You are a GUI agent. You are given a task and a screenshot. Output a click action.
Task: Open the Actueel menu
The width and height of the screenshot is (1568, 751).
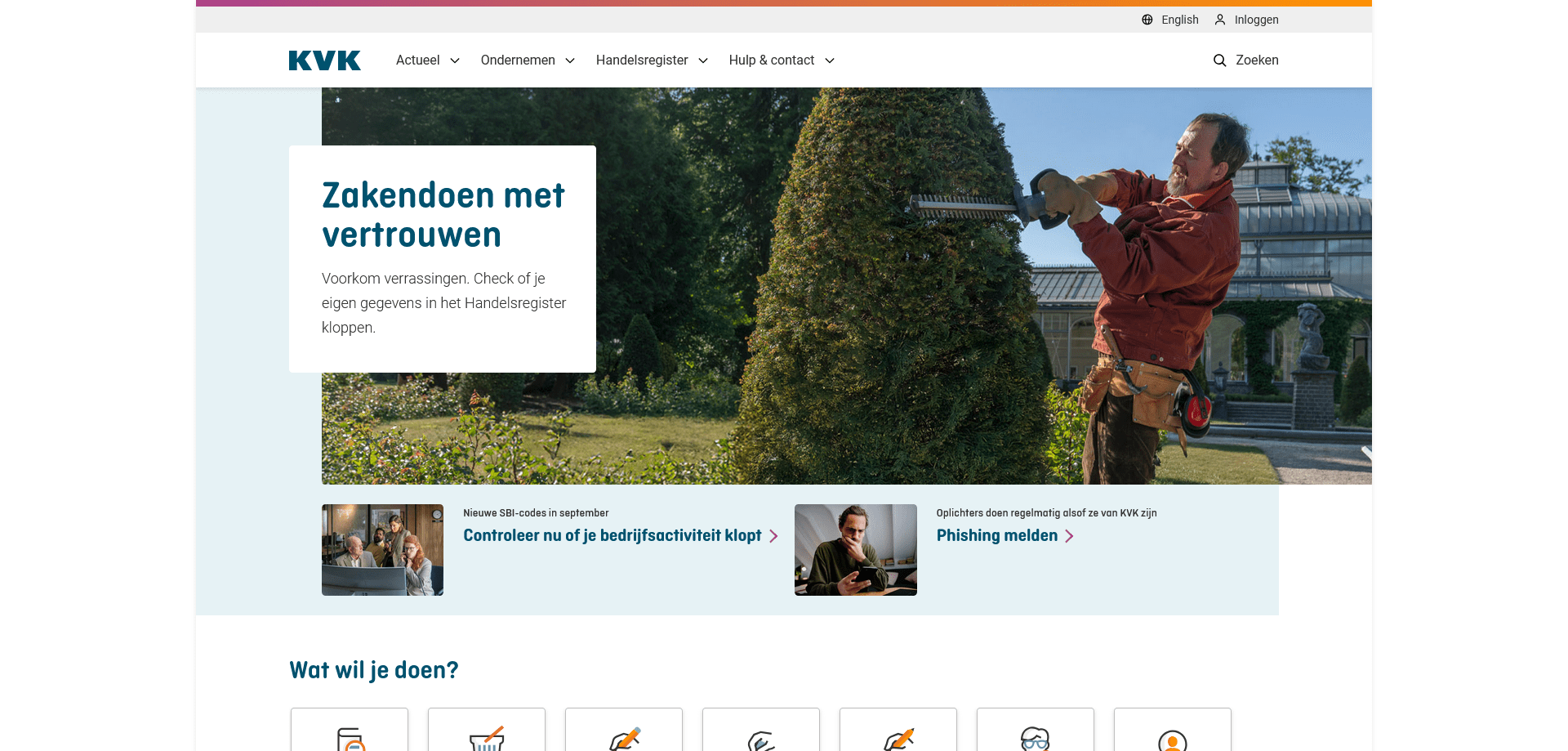428,60
